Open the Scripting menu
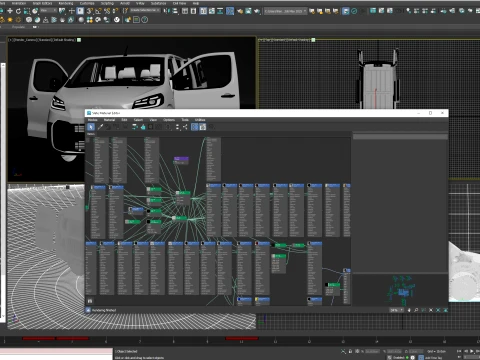The height and width of the screenshot is (360, 480). (x=107, y=3)
